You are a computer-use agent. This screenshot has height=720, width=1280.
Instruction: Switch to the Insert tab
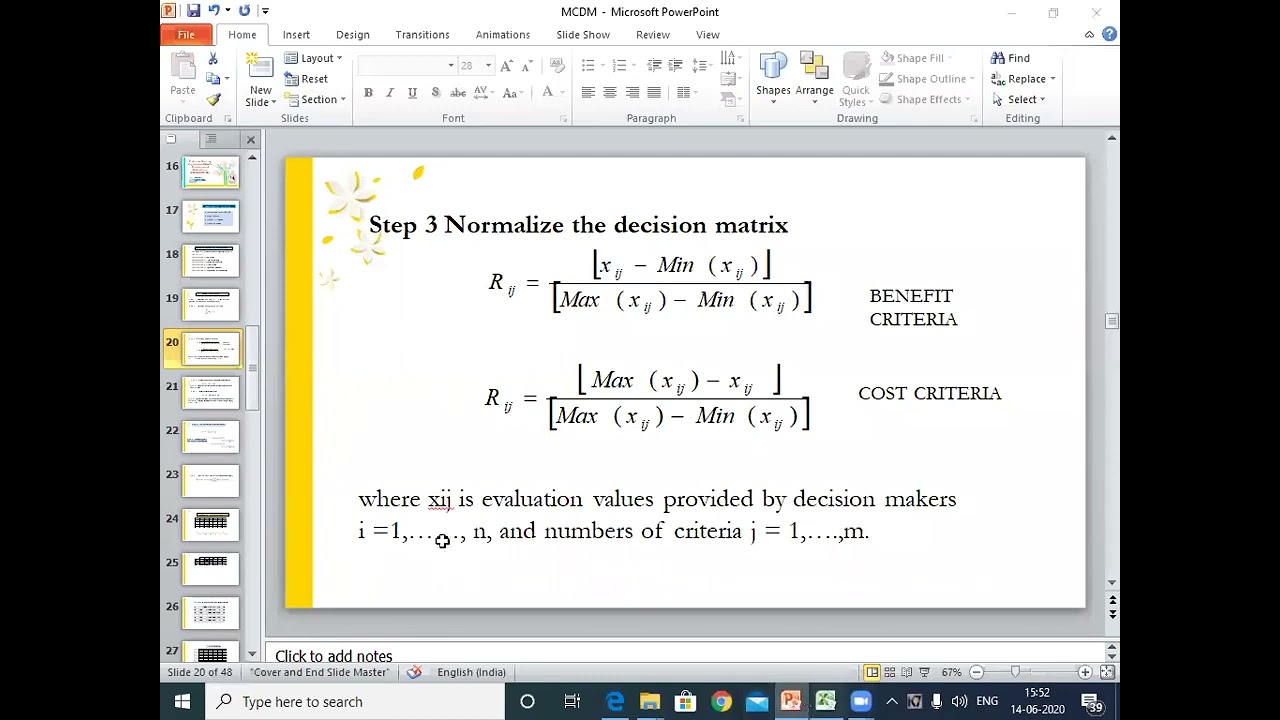click(x=296, y=35)
